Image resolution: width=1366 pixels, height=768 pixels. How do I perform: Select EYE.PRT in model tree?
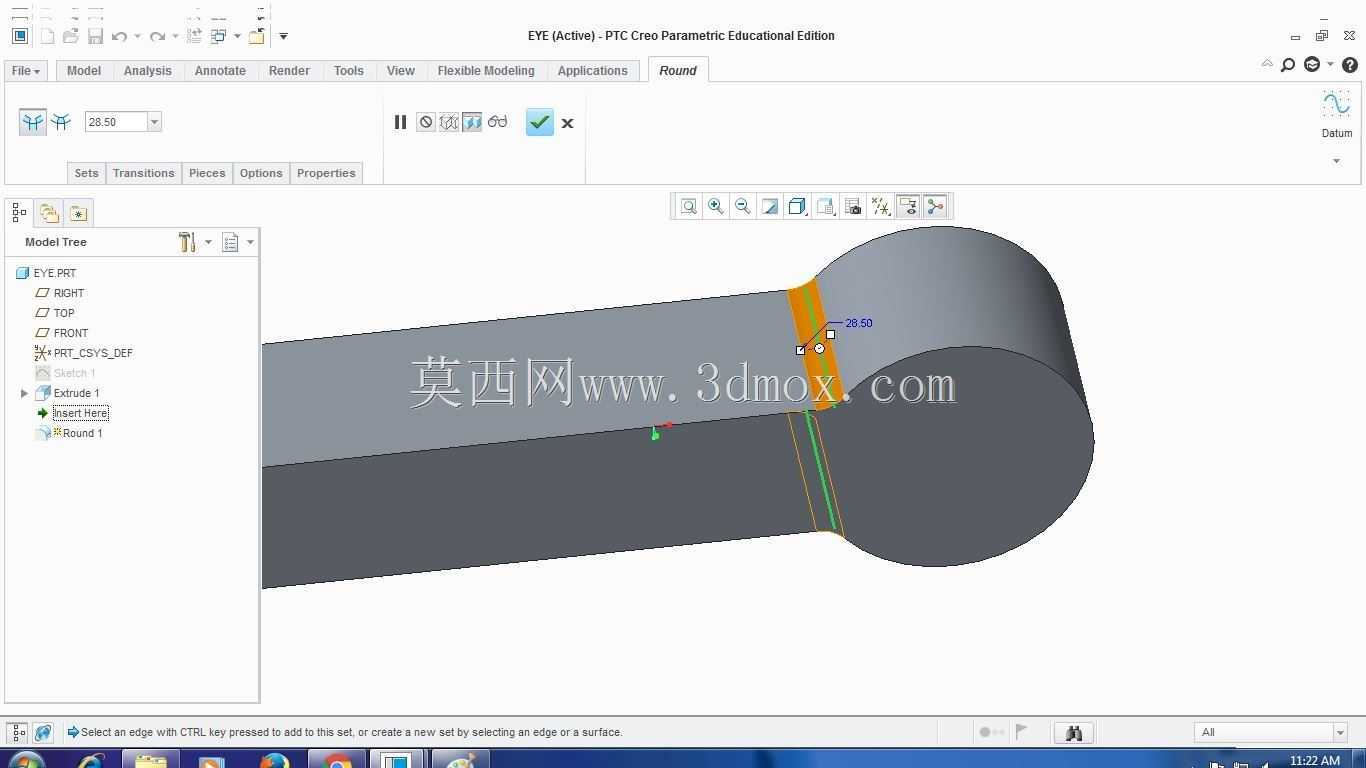coord(55,273)
